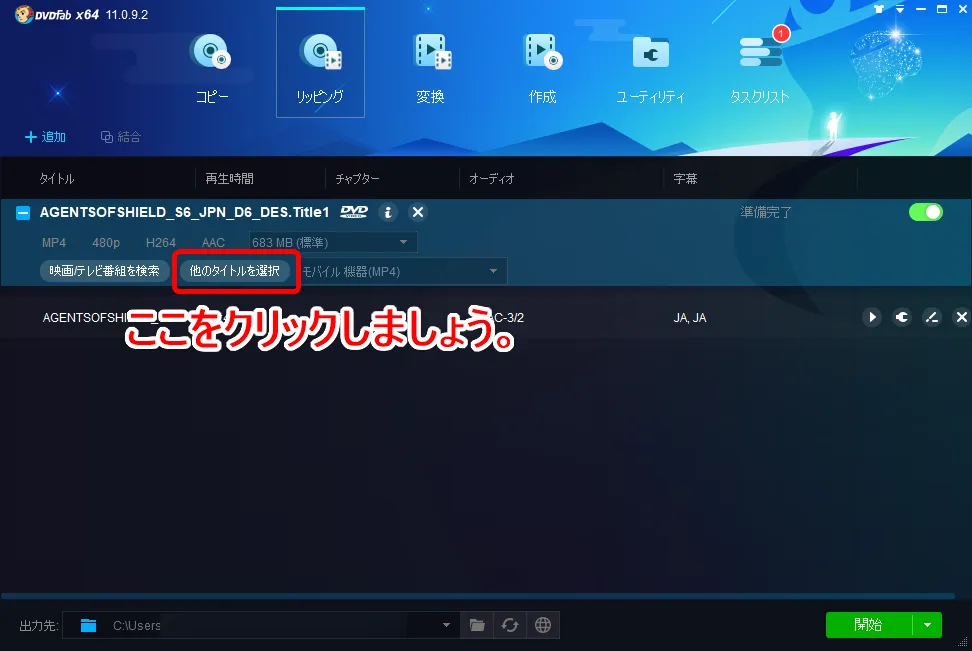
Task: Switch to the Ripper (リッピング) module
Action: 320,63
